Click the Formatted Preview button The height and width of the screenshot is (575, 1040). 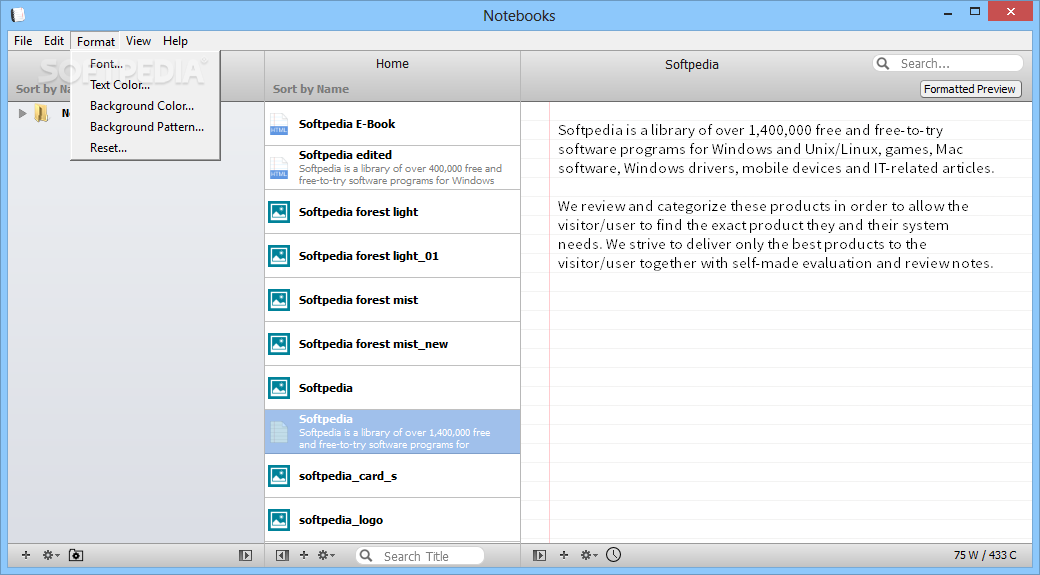point(970,89)
